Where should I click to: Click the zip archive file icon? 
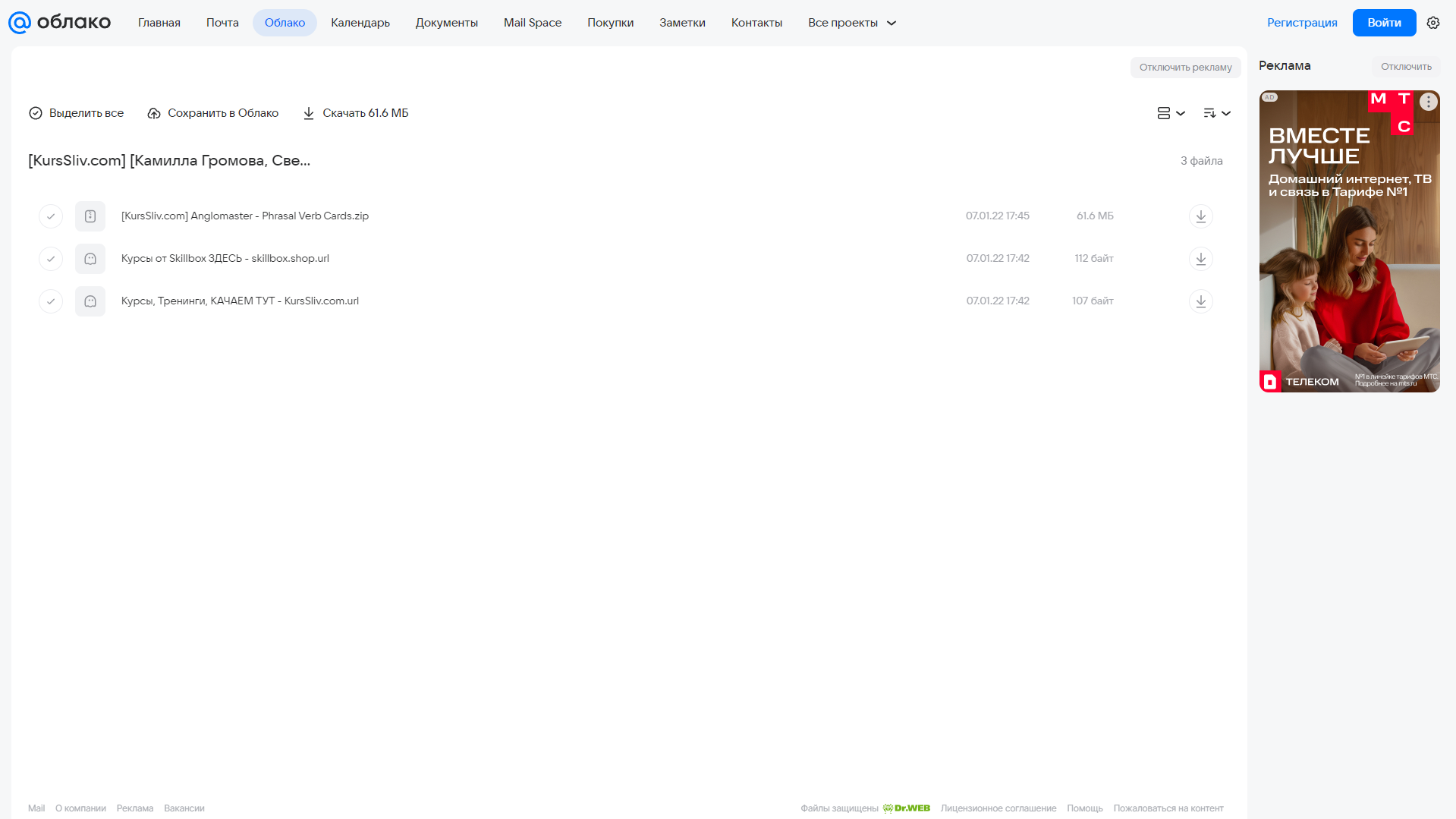click(90, 216)
